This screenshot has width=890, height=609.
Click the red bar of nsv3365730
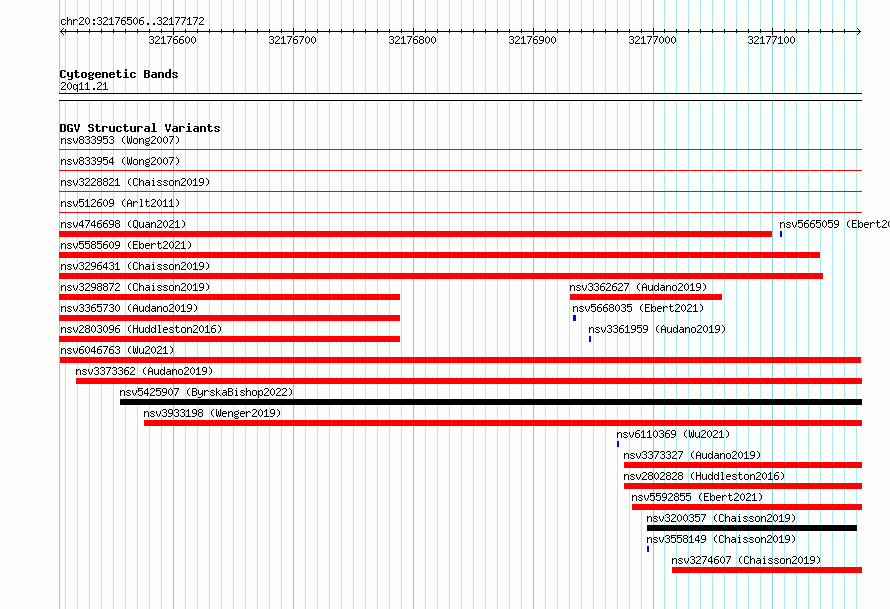coord(230,318)
